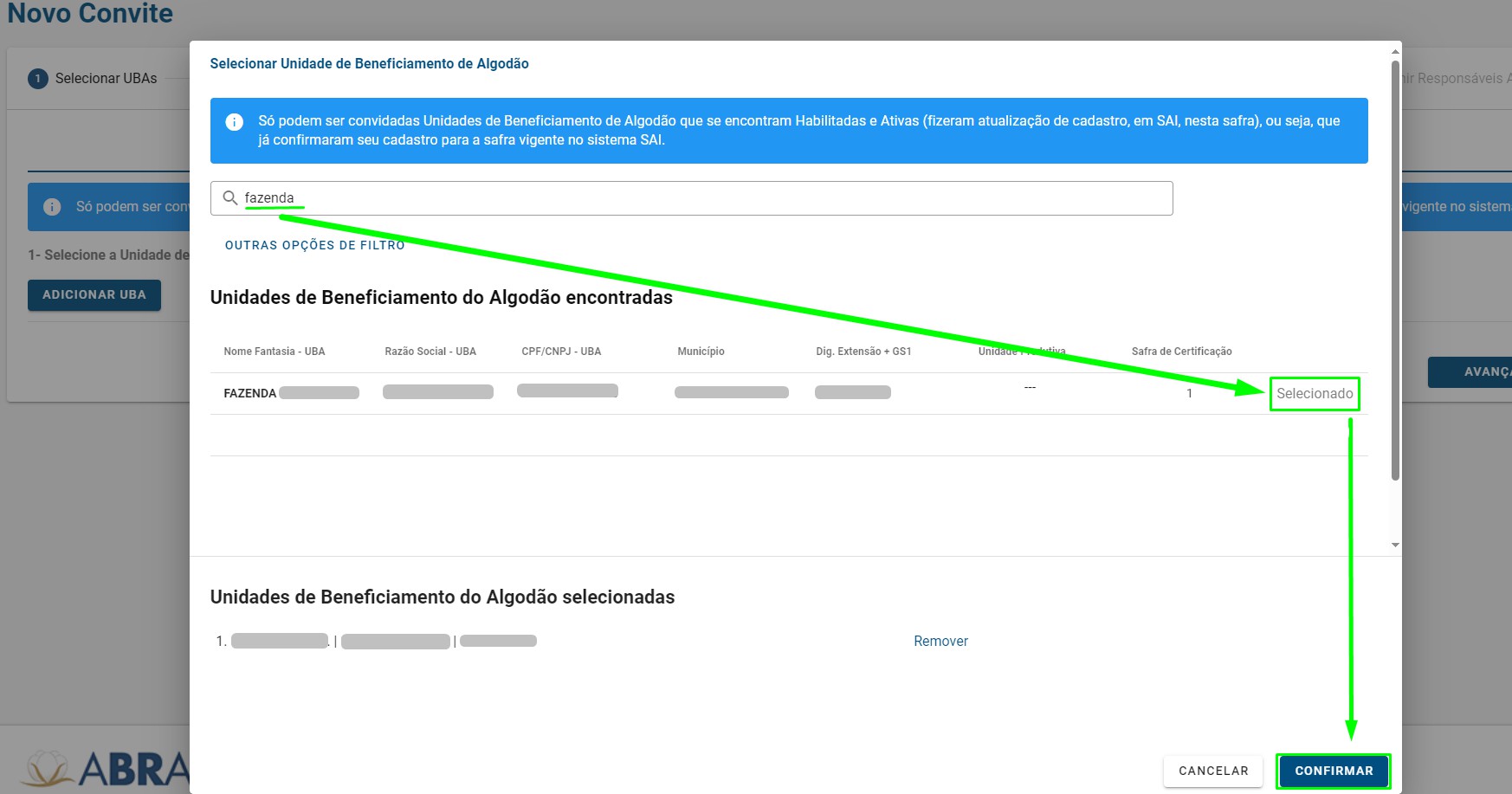
Task: Open the Selecionar UBAs step
Action: tap(106, 79)
